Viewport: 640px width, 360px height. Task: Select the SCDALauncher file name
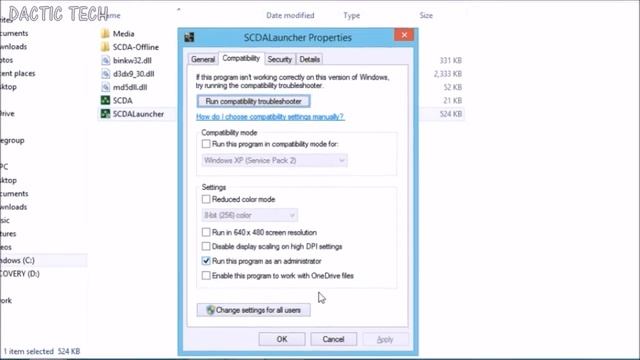tap(138, 114)
